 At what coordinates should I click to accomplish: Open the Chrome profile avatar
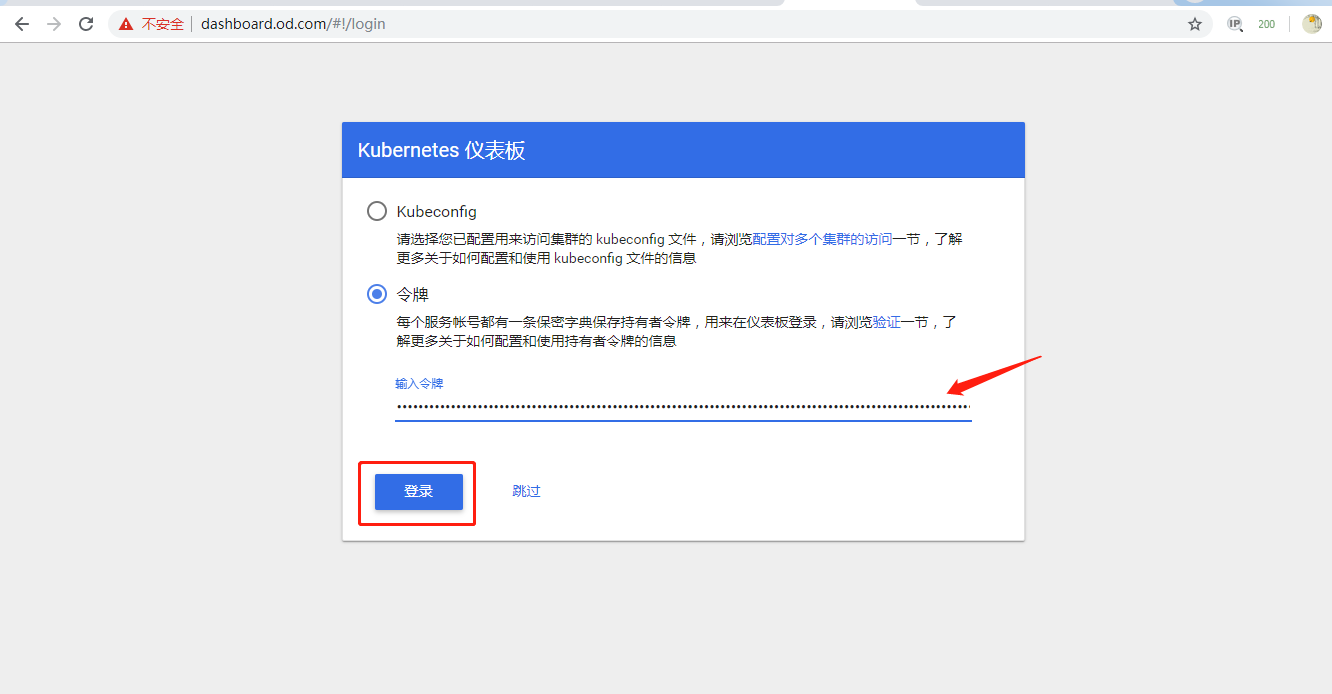(1312, 24)
